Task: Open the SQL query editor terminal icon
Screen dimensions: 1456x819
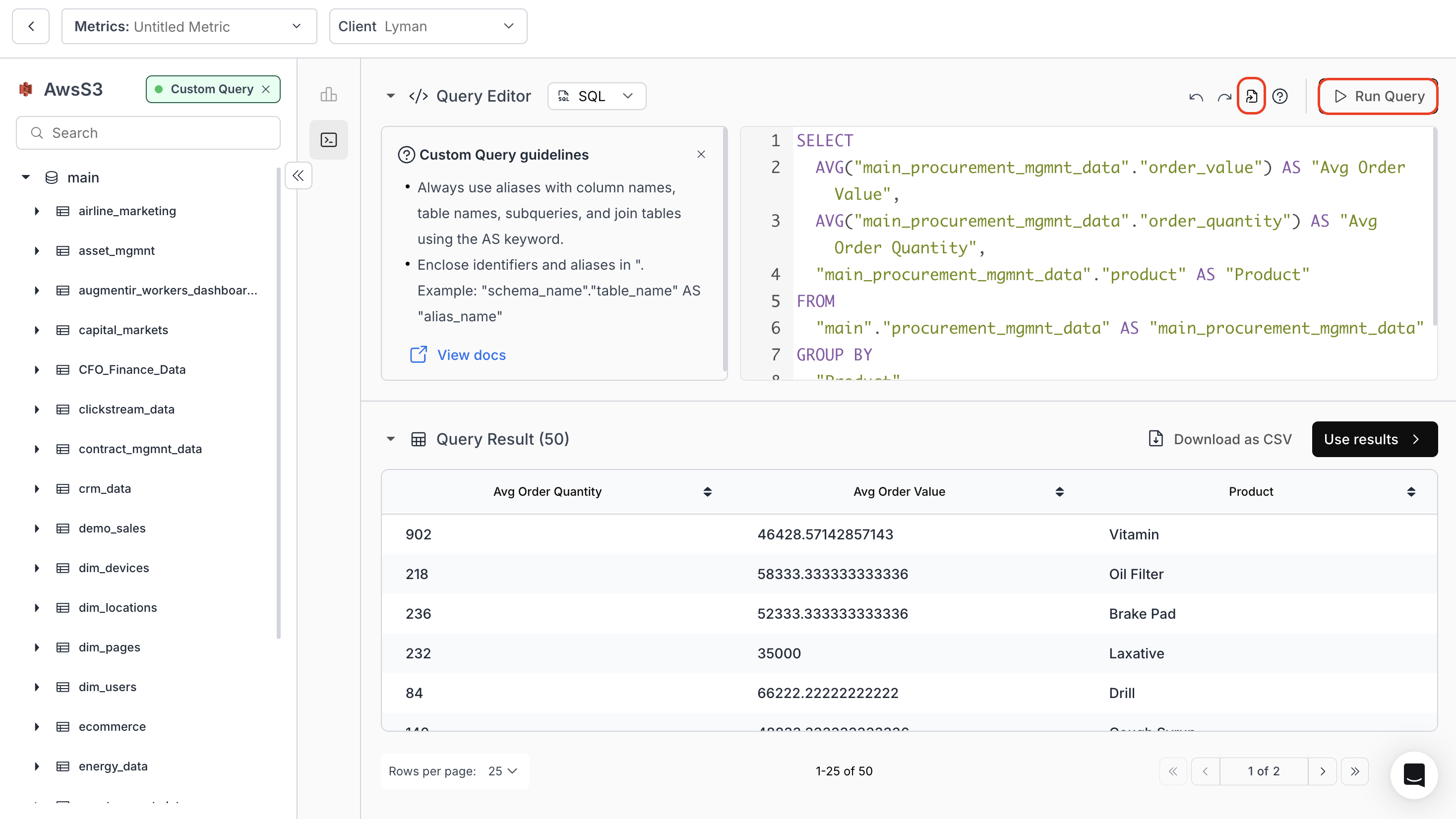Action: click(329, 140)
